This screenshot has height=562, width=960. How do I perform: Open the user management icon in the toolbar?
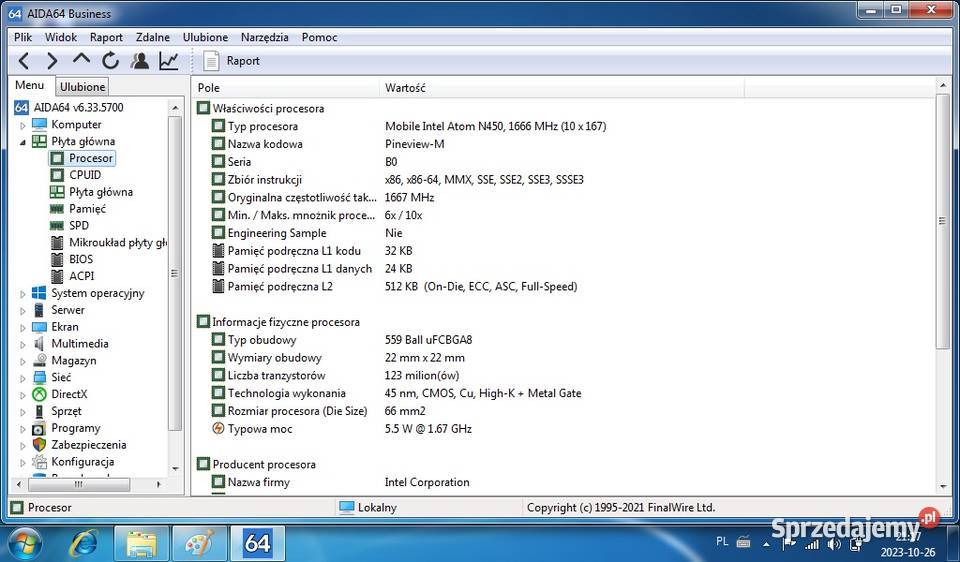pyautogui.click(x=140, y=61)
